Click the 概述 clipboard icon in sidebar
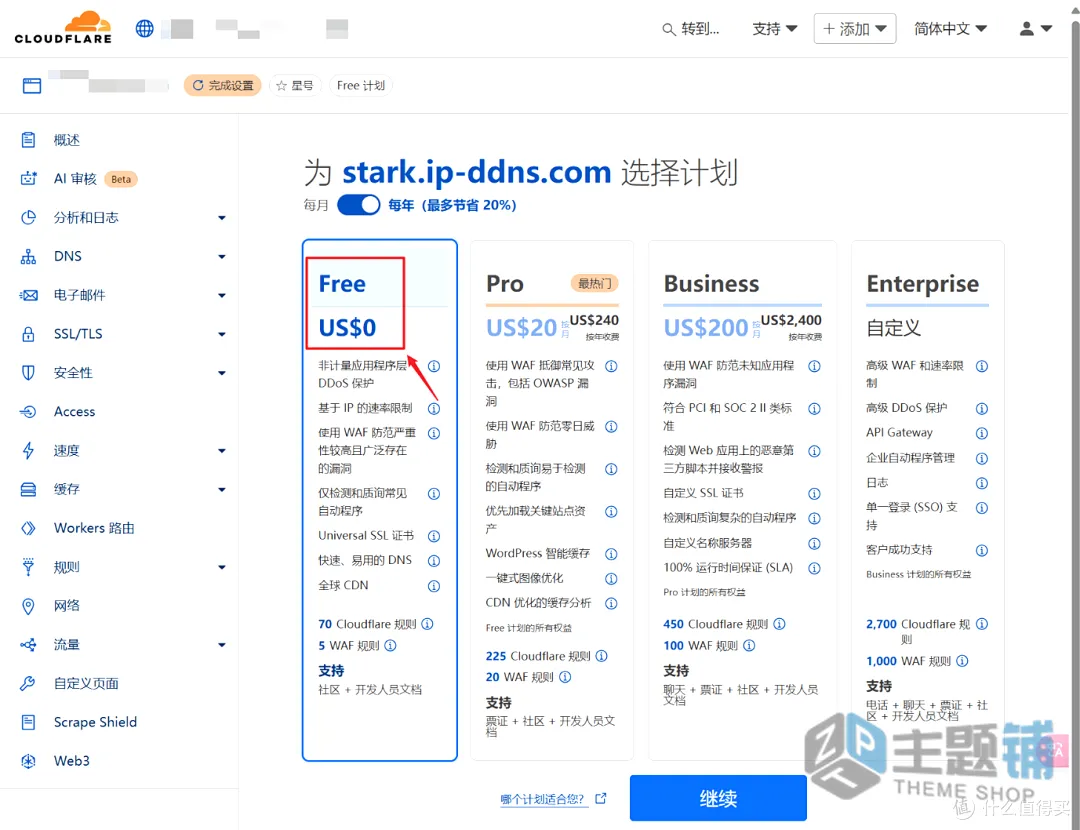The image size is (1080, 830). (x=28, y=140)
